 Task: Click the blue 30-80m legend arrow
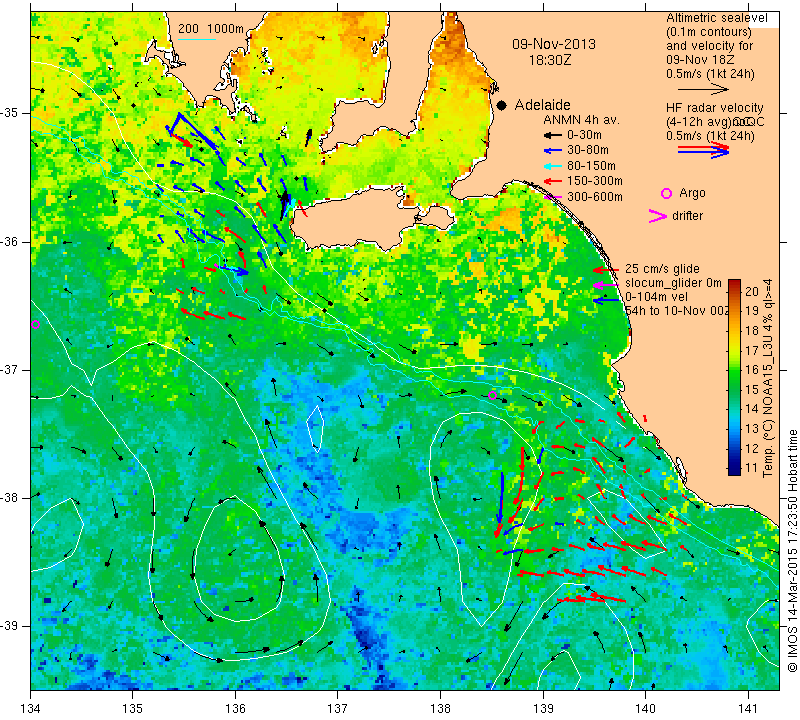[x=552, y=151]
